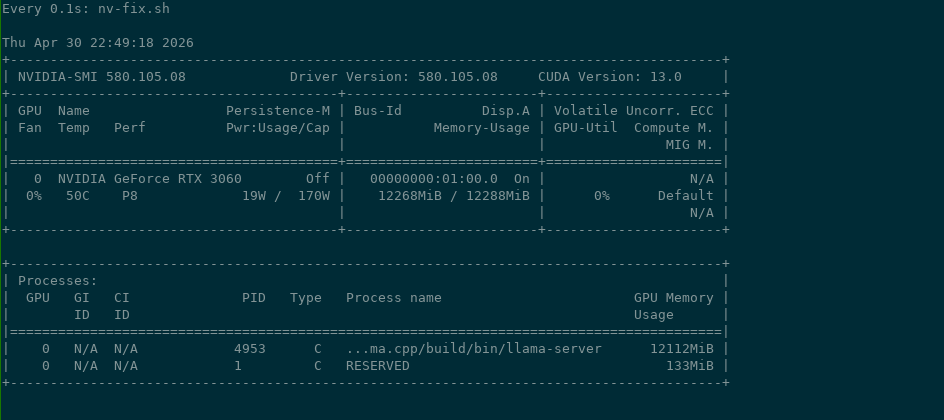Click the bus ID 00000000:01:00.0
Image resolution: width=944 pixels, height=420 pixels.
(x=433, y=179)
